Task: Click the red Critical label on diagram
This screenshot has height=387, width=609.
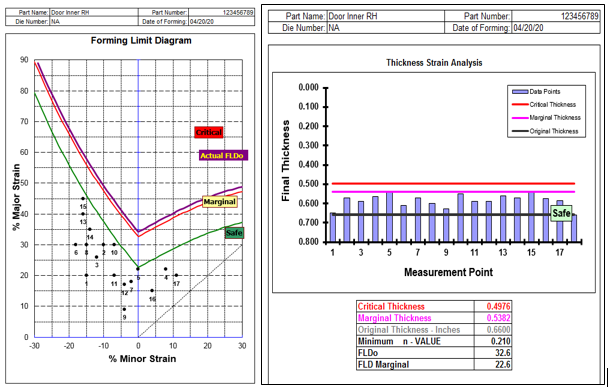Action: coord(209,132)
